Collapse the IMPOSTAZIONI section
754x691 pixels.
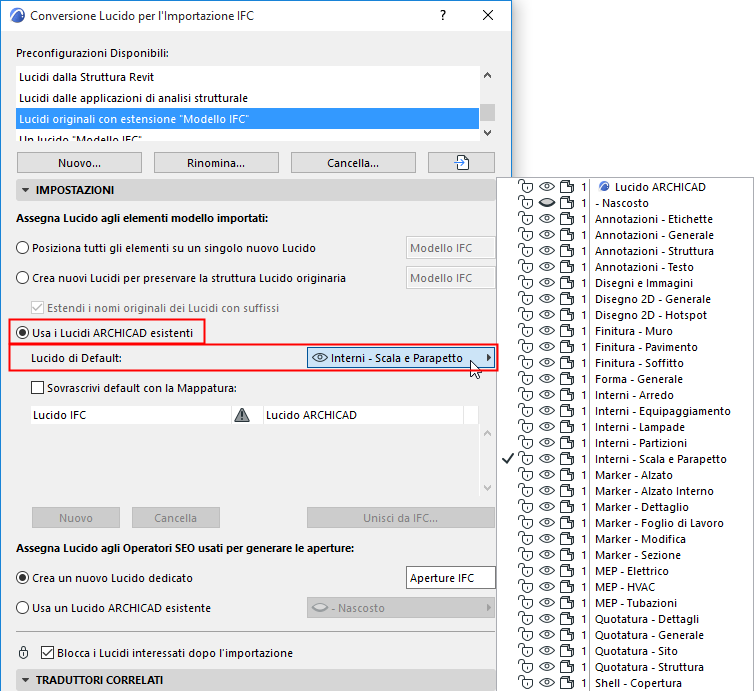[x=25, y=190]
